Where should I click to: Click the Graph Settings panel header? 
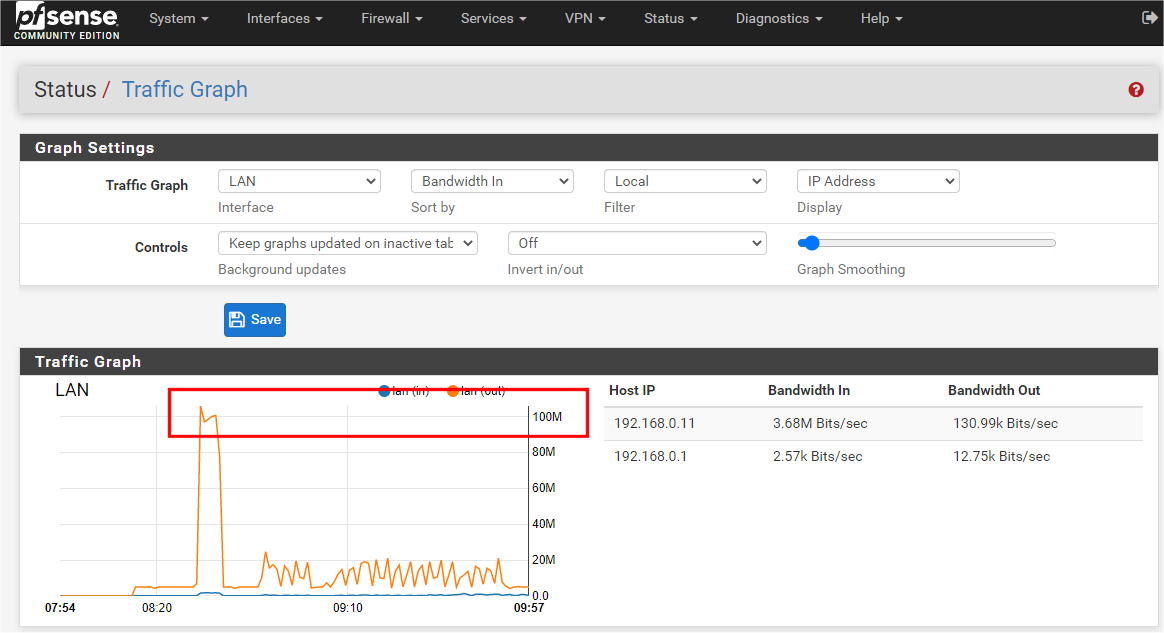(x=589, y=148)
